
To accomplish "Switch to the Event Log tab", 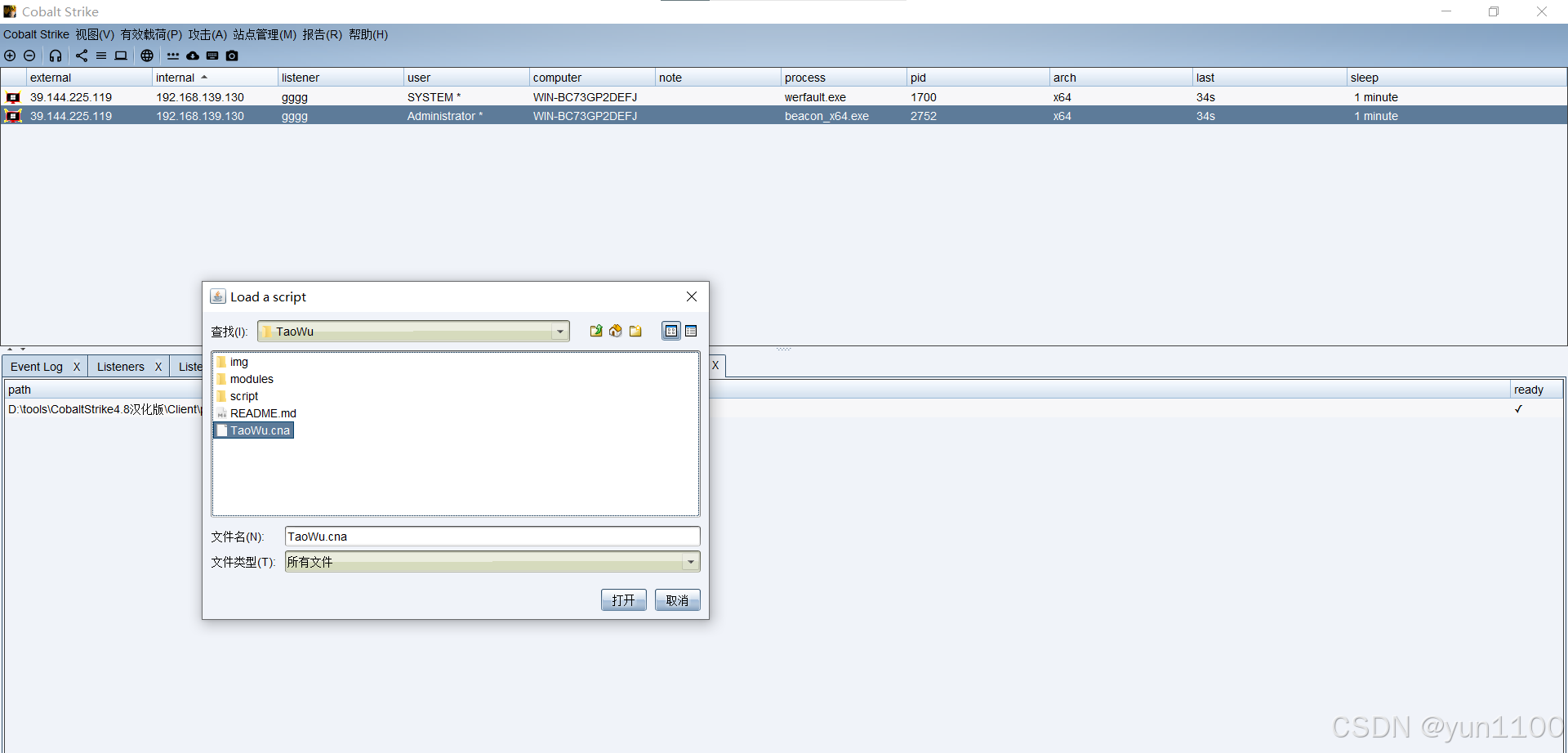I will (37, 367).
